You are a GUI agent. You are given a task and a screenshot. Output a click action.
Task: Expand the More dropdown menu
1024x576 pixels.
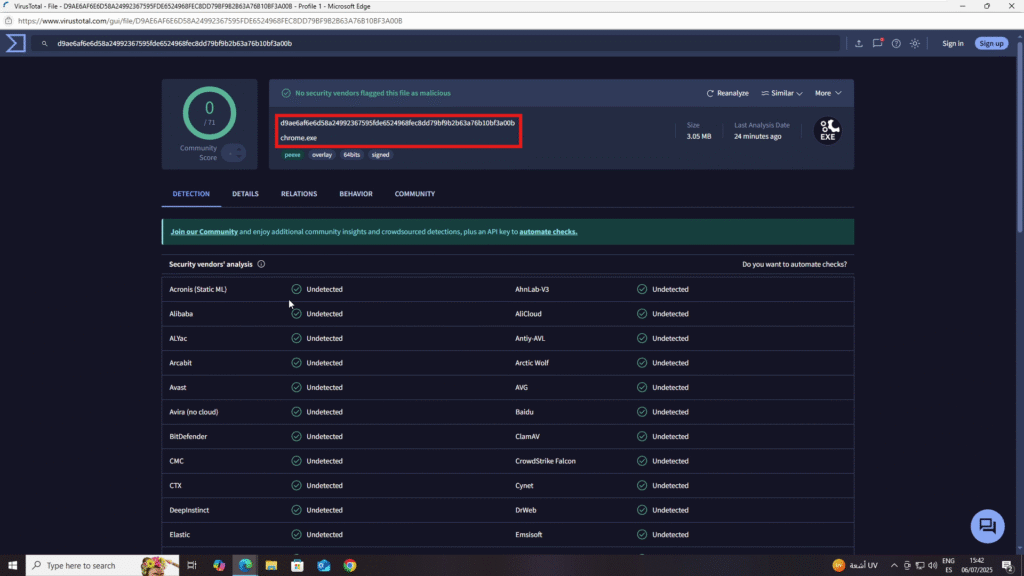coord(828,93)
